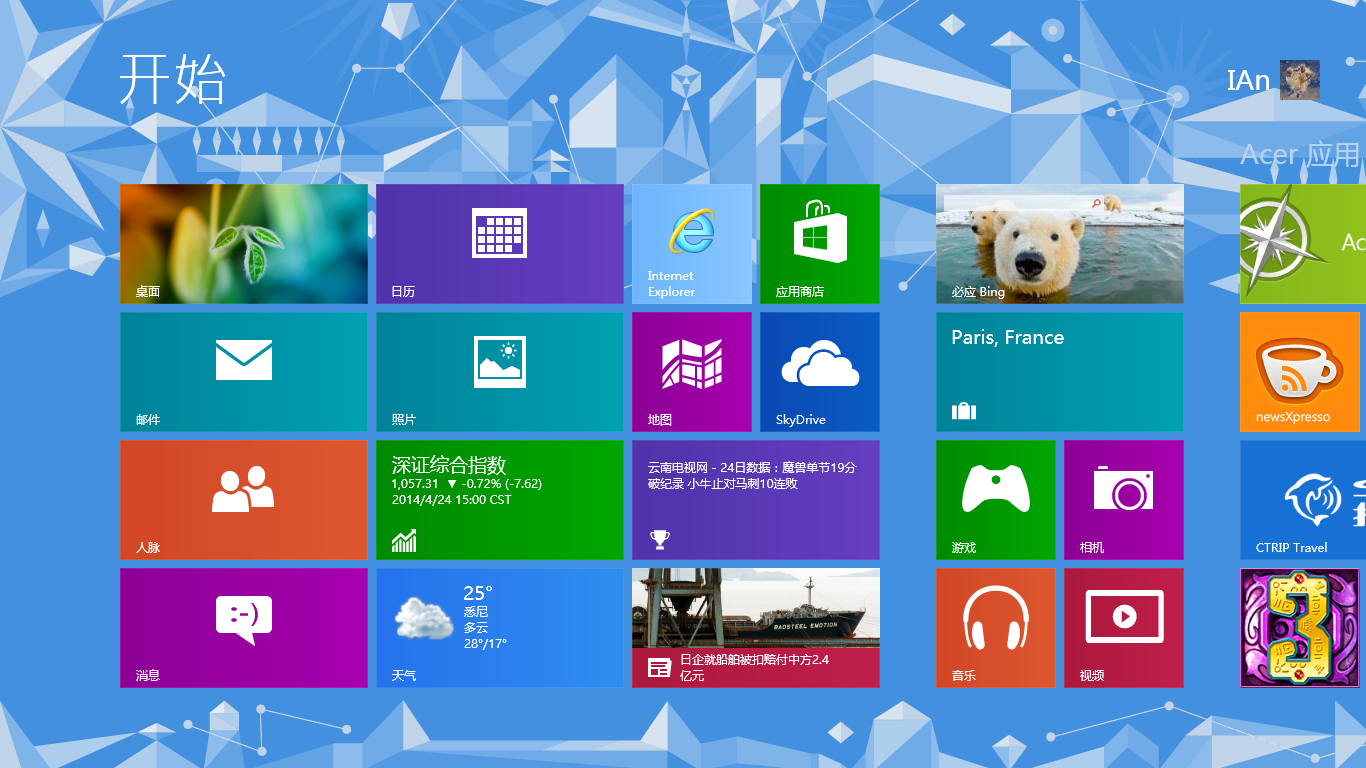Open the newsXpresso tile

[1300, 372]
